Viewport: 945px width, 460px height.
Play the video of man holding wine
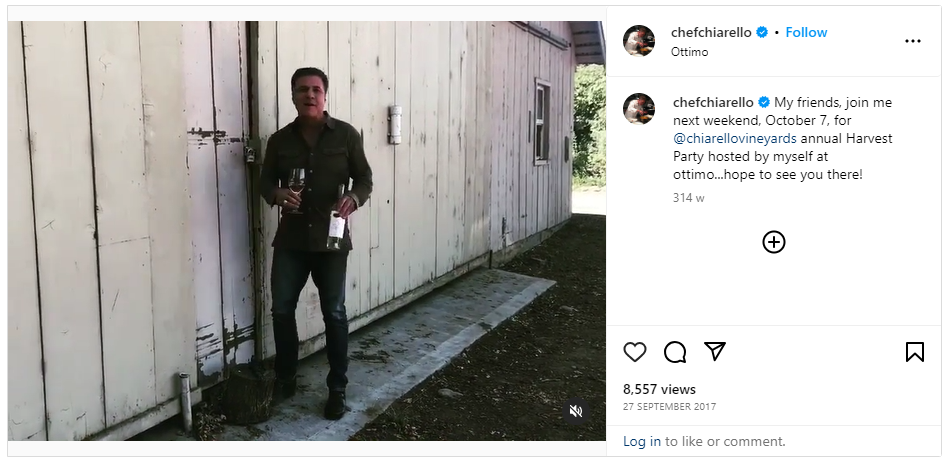click(x=307, y=231)
